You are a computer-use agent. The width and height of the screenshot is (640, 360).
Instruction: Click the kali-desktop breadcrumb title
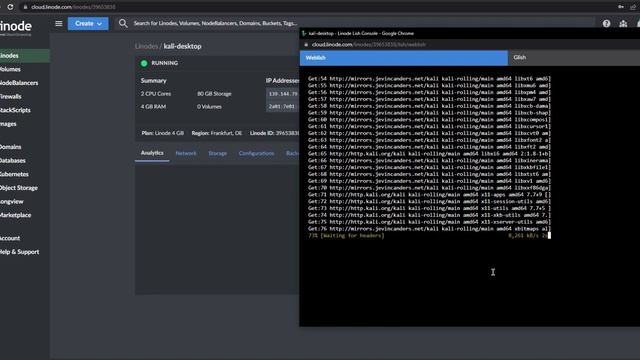[x=182, y=47]
